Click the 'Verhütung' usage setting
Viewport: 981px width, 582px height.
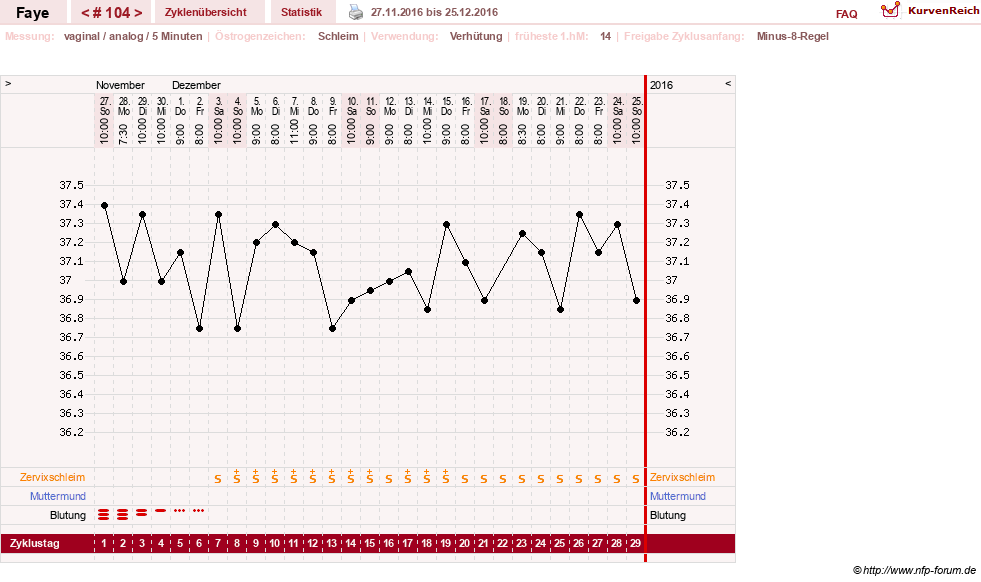click(475, 36)
